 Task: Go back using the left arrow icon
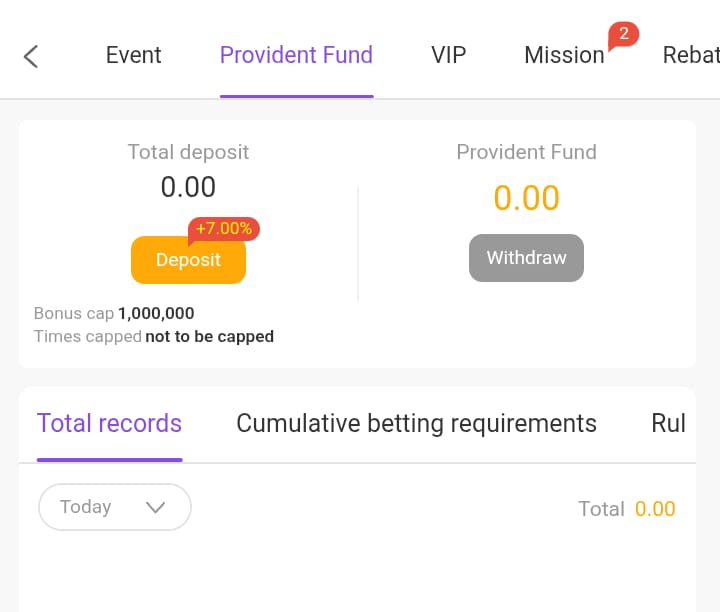tap(31, 56)
